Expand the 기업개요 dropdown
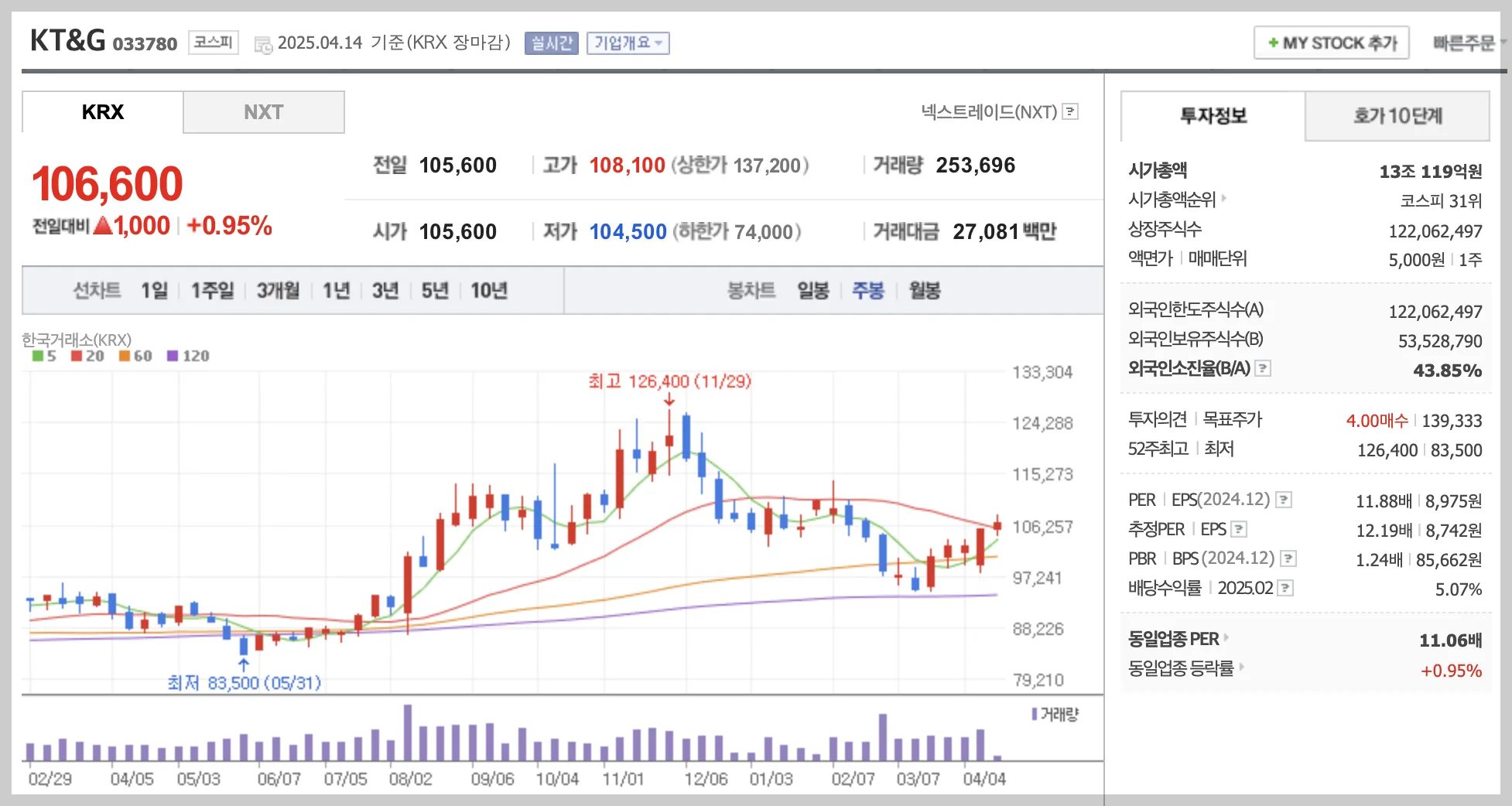1512x806 pixels. point(628,43)
